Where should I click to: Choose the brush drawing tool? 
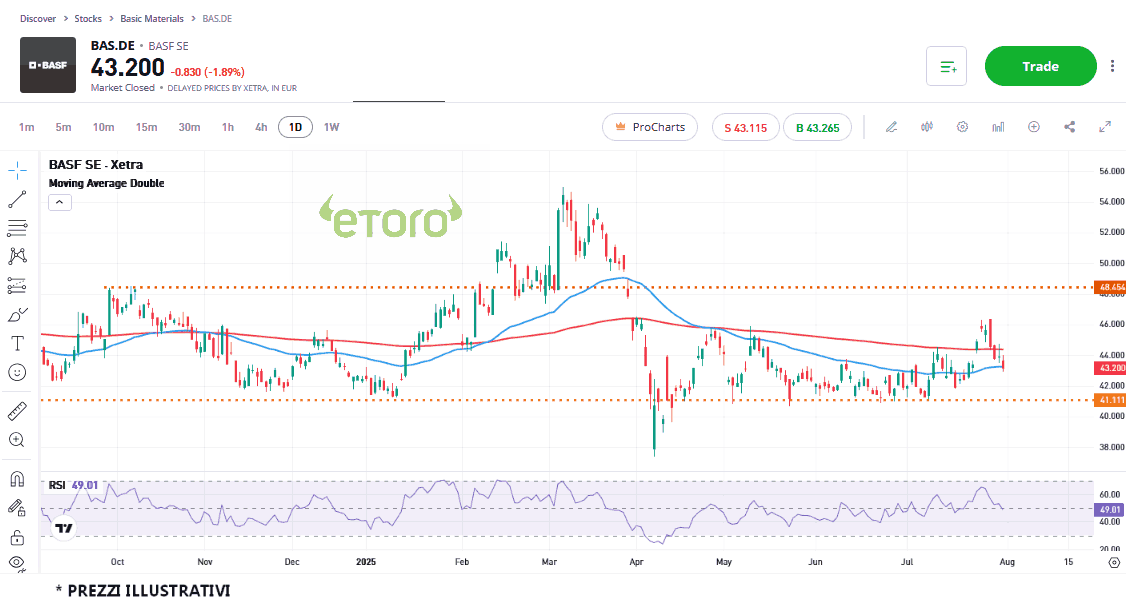click(17, 315)
